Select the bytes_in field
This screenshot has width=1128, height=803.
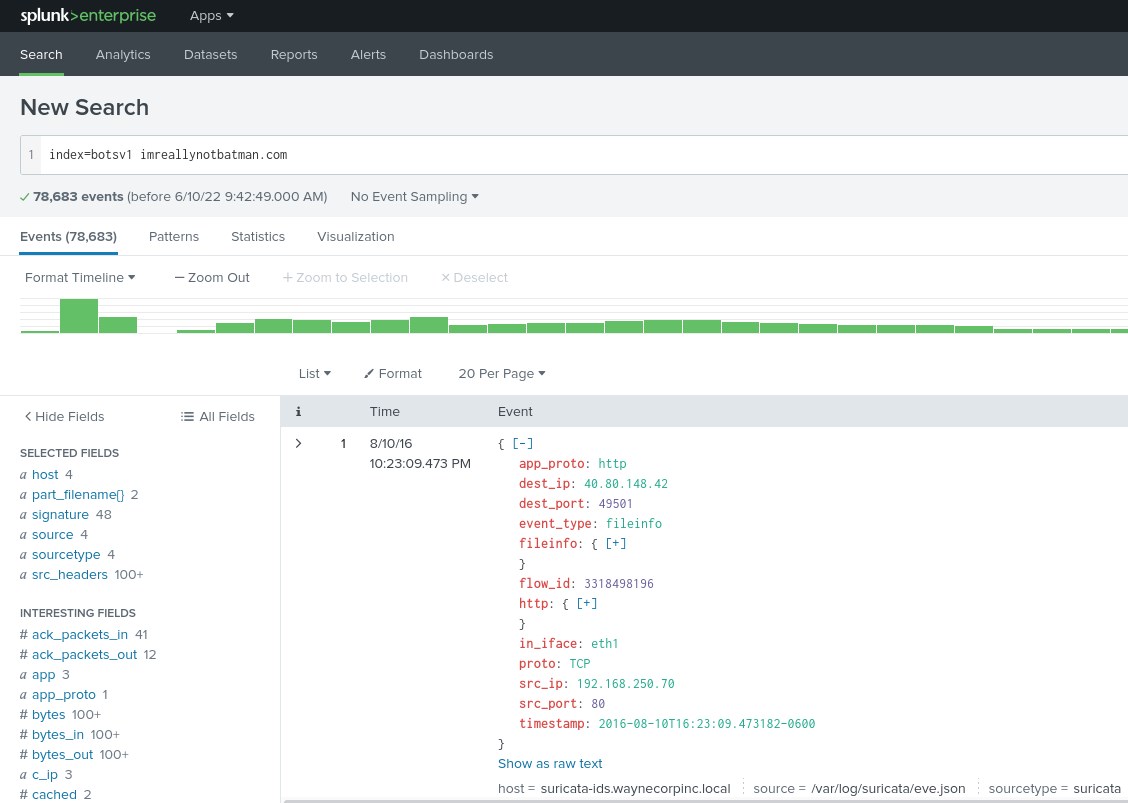58,735
